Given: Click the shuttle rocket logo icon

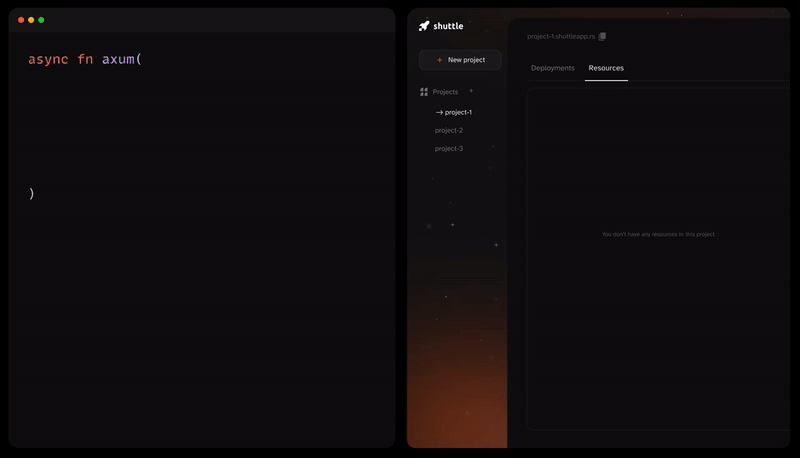Looking at the screenshot, I should [424, 26].
